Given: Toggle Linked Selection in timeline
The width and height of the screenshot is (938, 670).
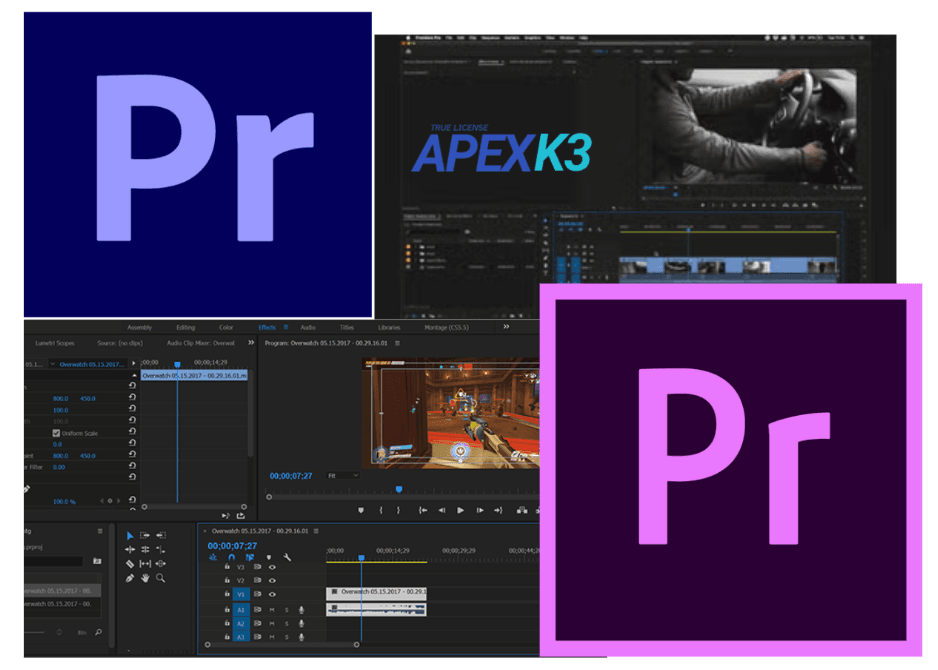Looking at the screenshot, I should (x=250, y=558).
